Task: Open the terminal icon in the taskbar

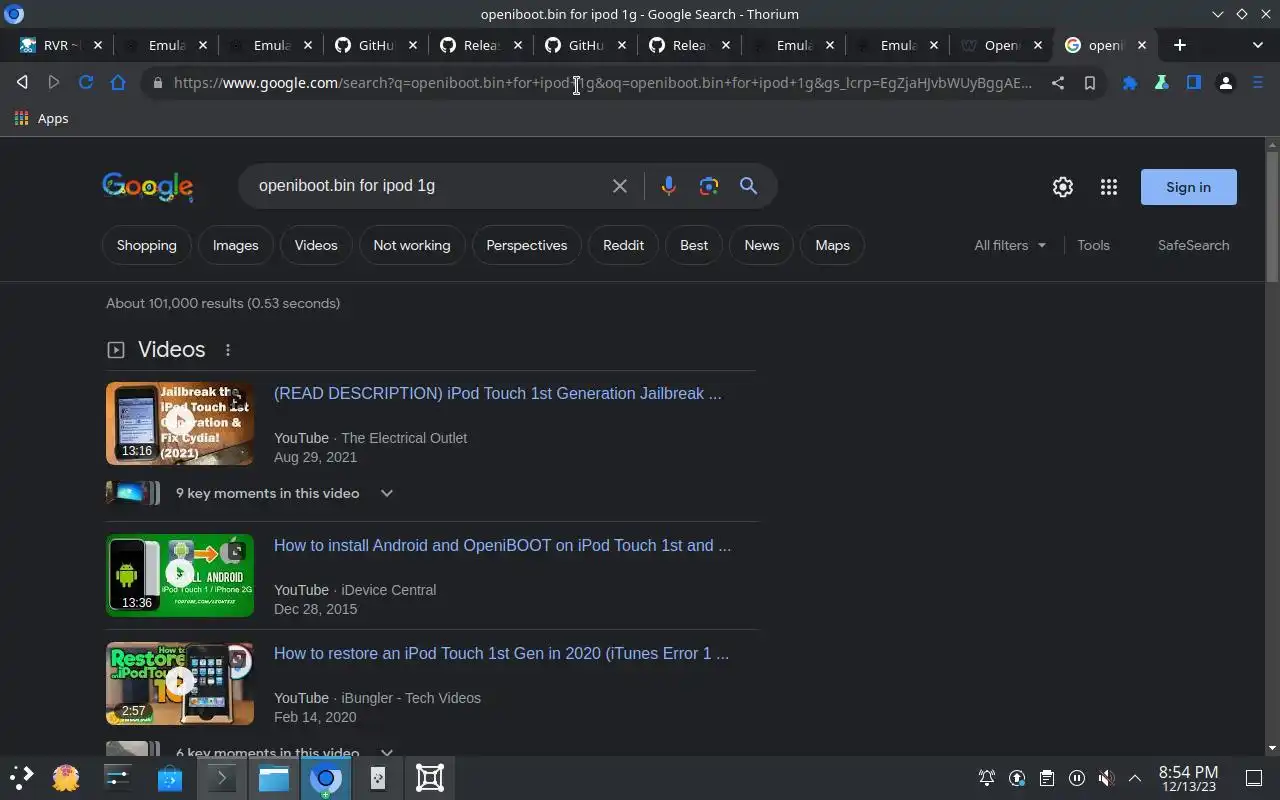Action: click(222, 778)
